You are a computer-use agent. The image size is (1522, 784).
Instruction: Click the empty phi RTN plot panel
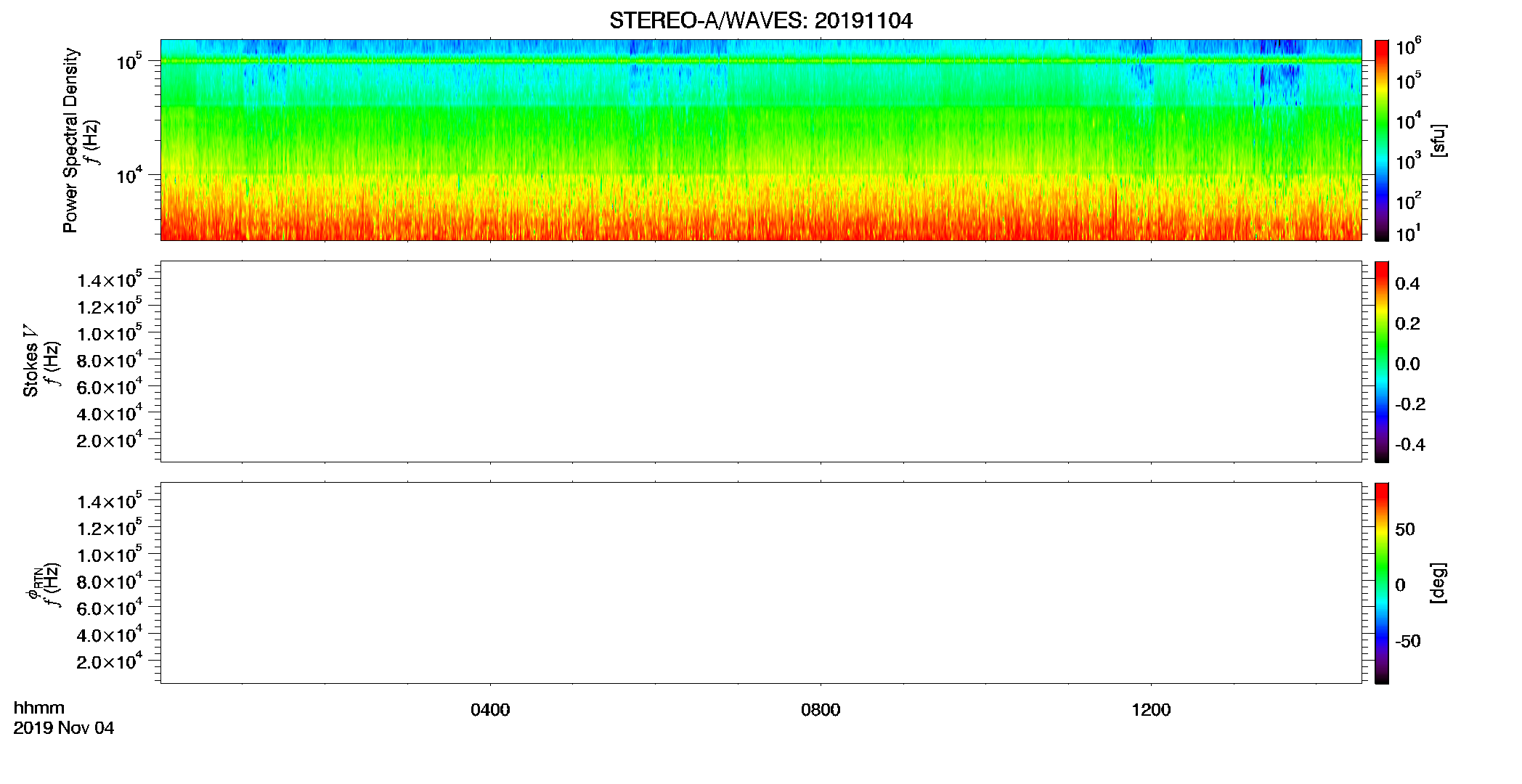click(x=761, y=583)
